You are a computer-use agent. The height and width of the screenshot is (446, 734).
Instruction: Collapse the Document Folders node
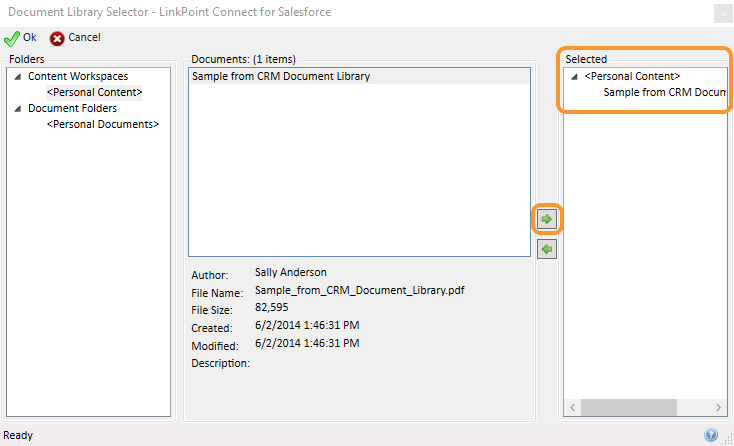point(18,109)
